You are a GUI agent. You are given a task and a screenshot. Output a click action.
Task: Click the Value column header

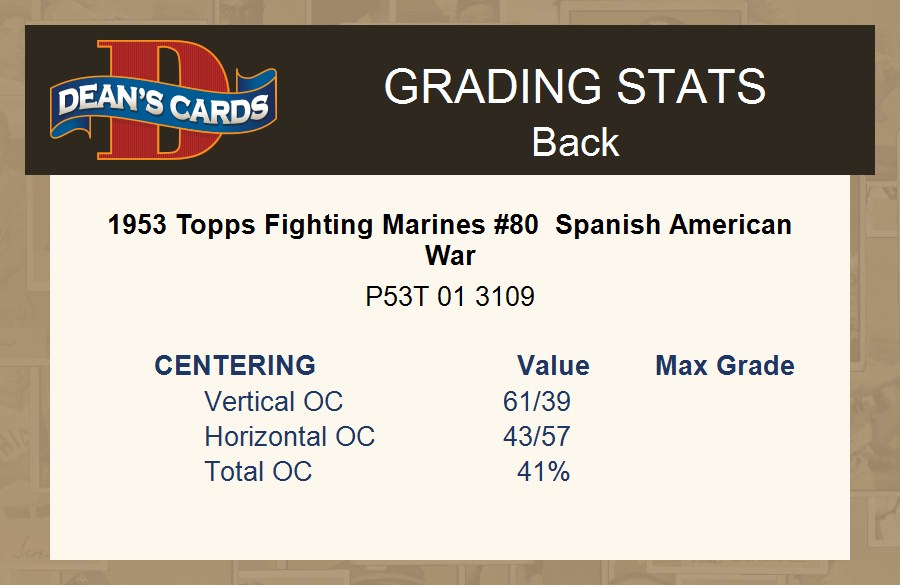(553, 365)
